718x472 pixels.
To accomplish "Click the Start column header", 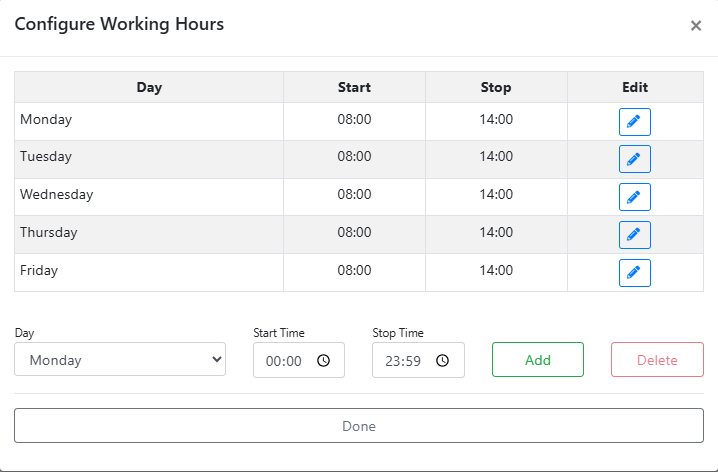I will tap(354, 87).
